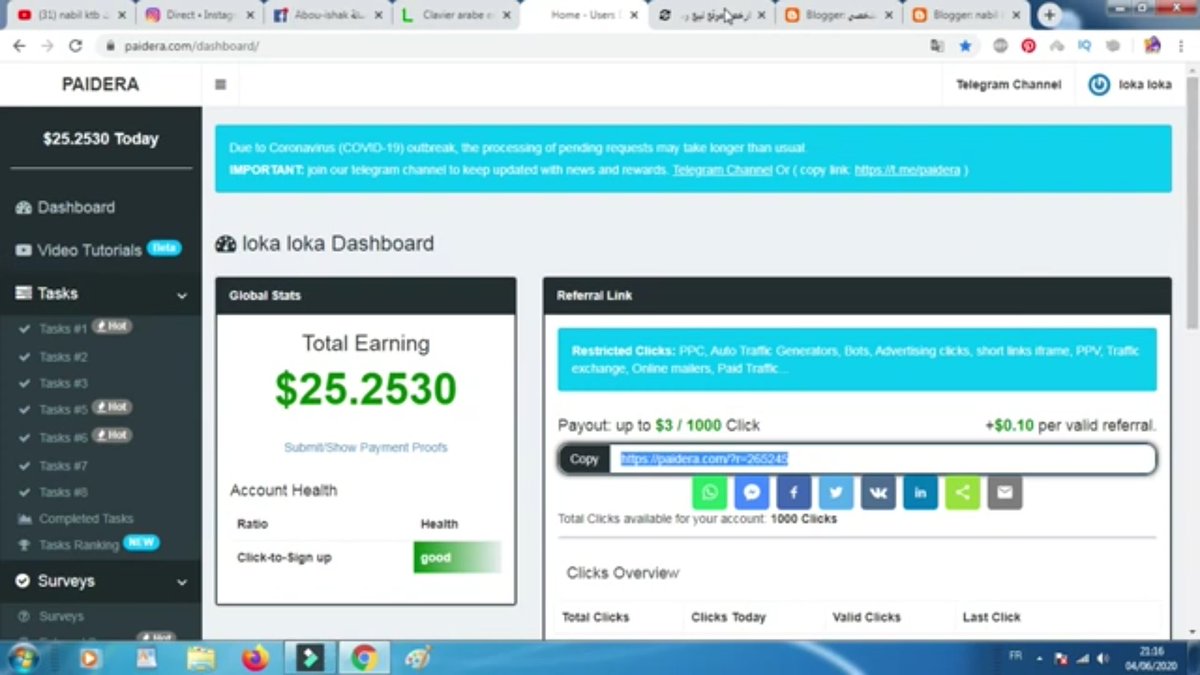Click the PAIDERA logo
The width and height of the screenshot is (1200, 675).
point(100,84)
